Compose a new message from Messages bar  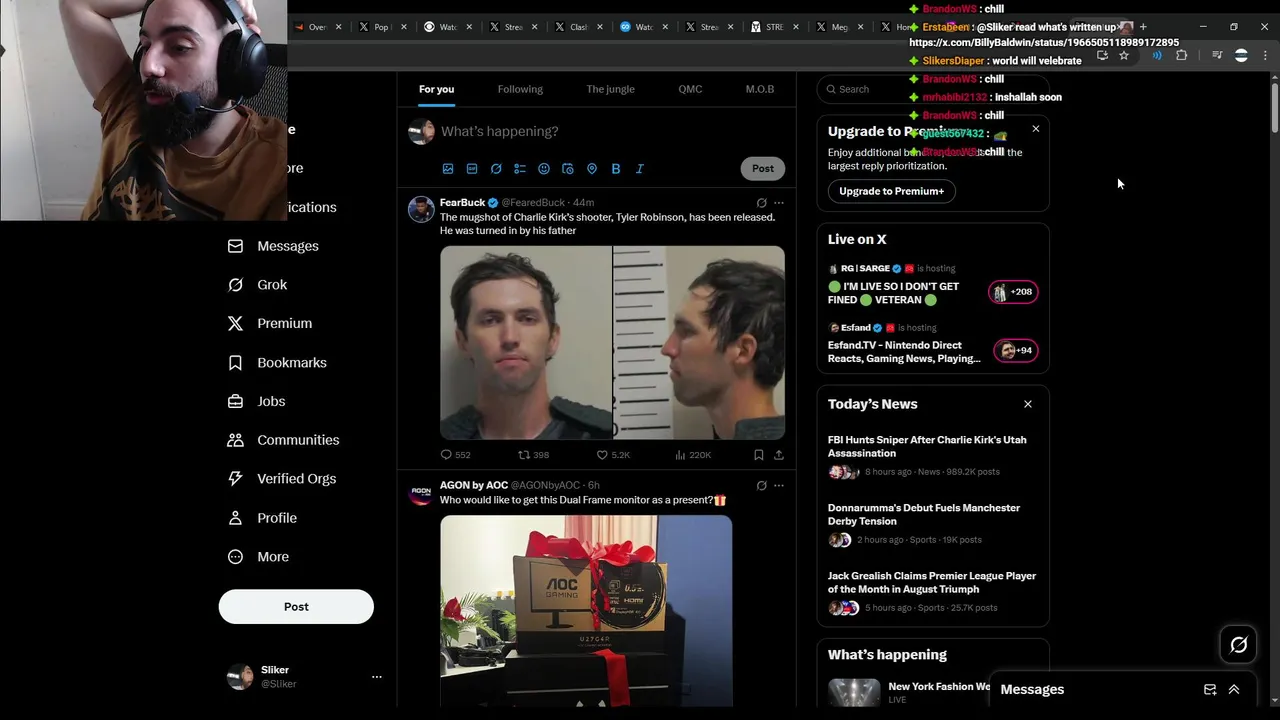pyautogui.click(x=1210, y=689)
